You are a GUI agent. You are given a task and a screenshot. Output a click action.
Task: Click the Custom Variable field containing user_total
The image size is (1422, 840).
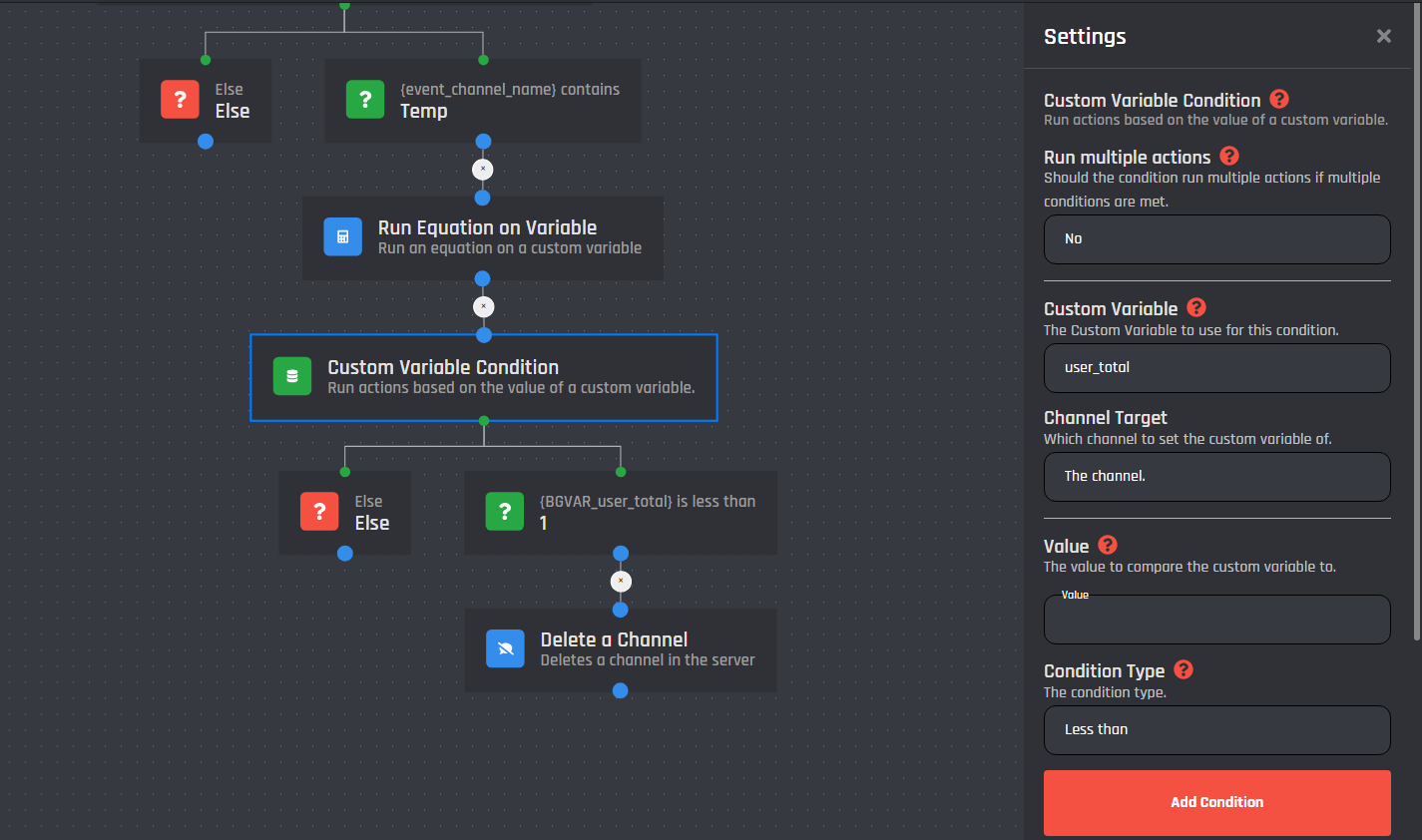click(1216, 368)
